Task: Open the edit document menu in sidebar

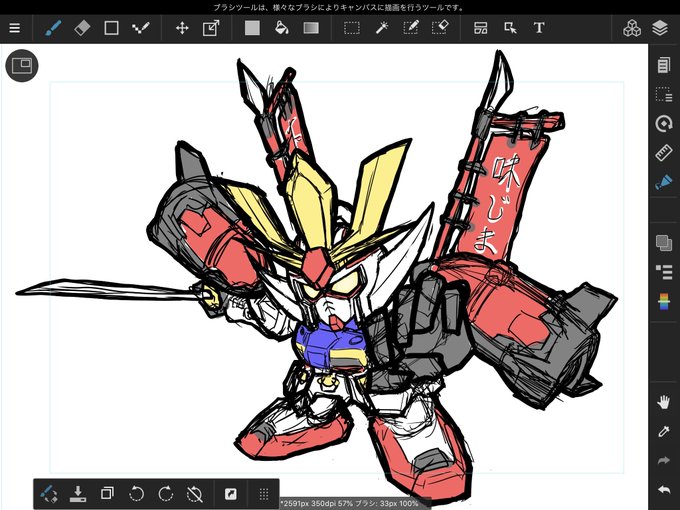Action: pos(664,65)
